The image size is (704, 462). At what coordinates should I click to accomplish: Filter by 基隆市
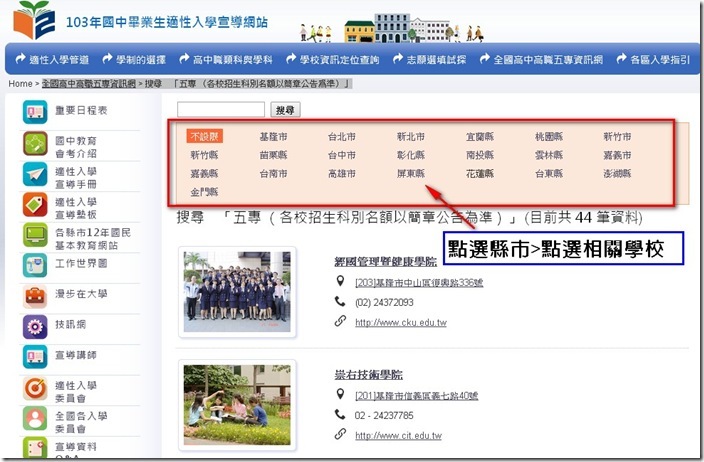(273, 136)
